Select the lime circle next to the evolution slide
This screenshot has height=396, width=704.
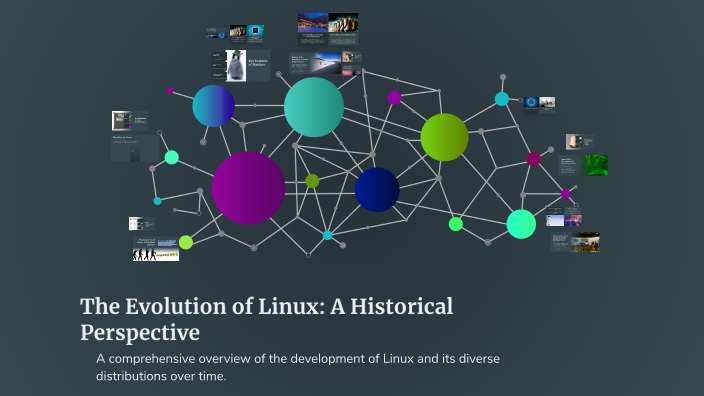click(x=186, y=242)
